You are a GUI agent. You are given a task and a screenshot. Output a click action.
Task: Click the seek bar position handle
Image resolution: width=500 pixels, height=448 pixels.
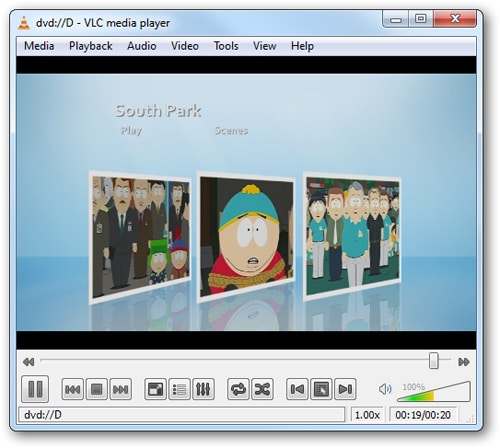pyautogui.click(x=434, y=360)
